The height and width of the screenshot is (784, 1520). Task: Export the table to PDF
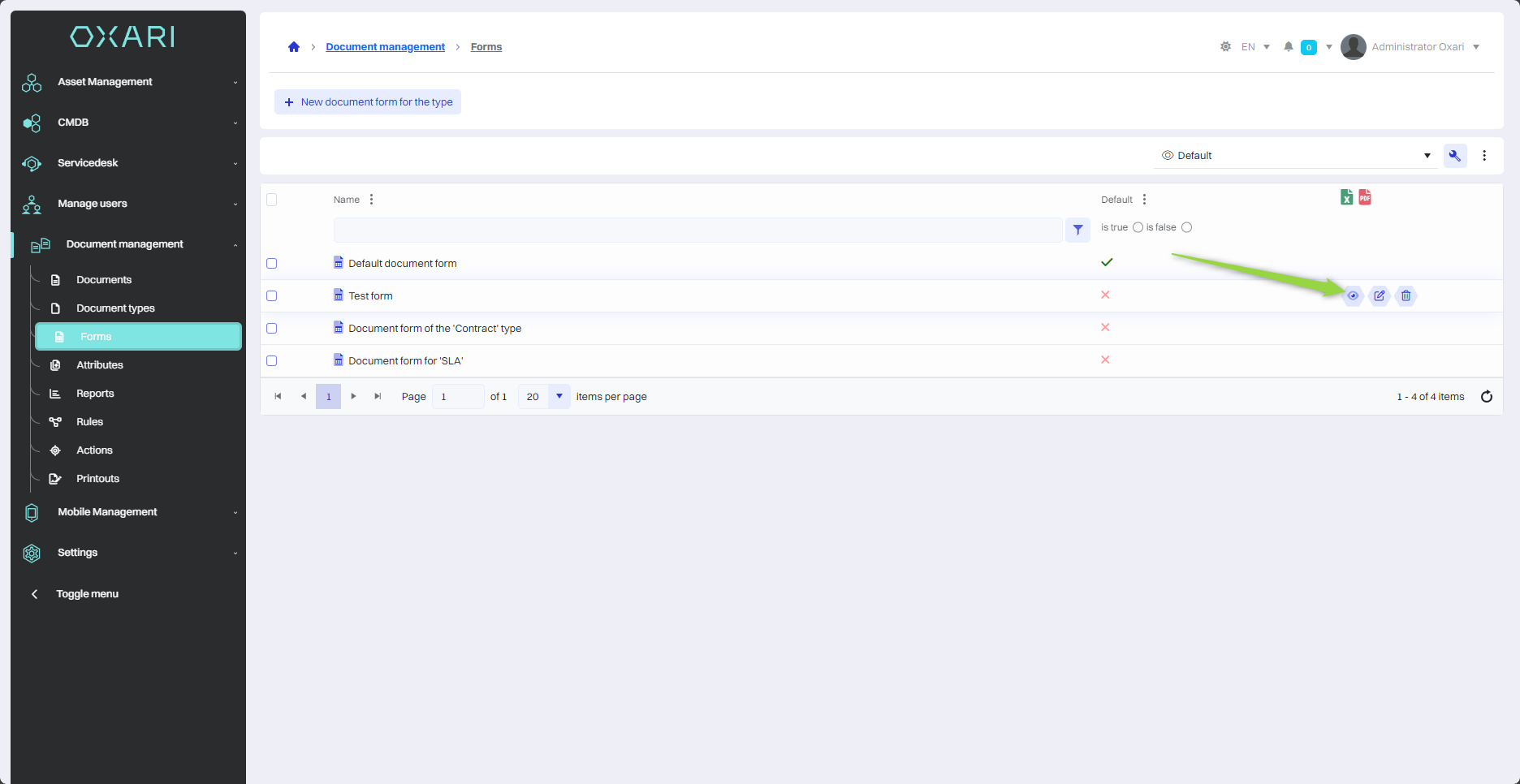point(1365,197)
